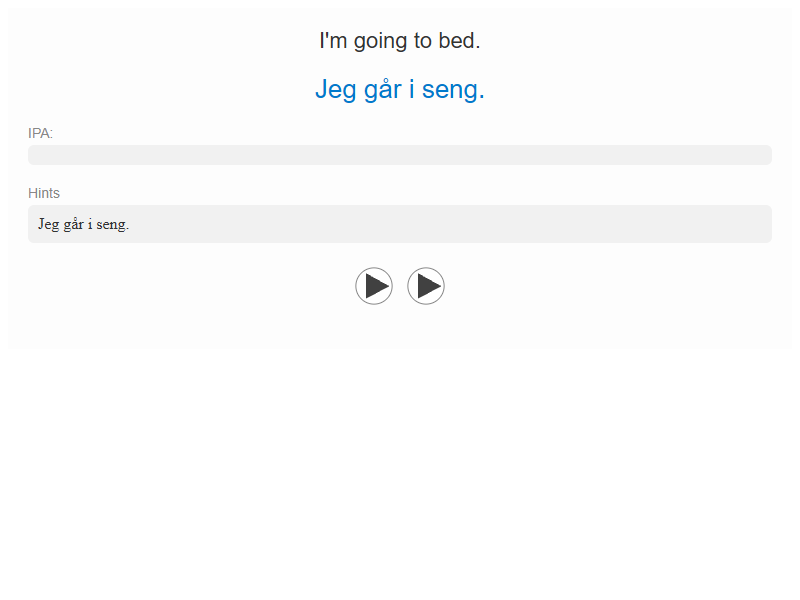
Task: Select the IPA label
Action: [40, 133]
